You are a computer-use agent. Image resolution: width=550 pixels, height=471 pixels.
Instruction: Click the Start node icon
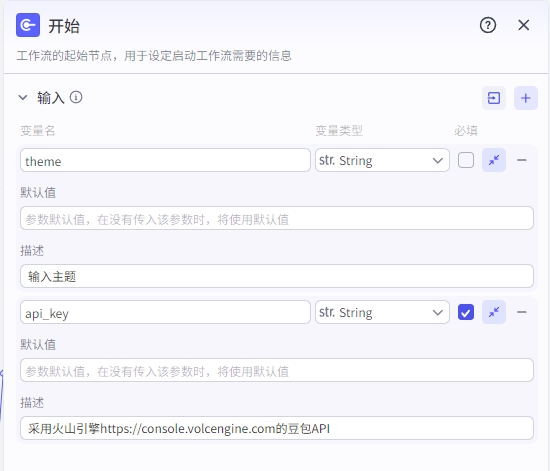28,25
